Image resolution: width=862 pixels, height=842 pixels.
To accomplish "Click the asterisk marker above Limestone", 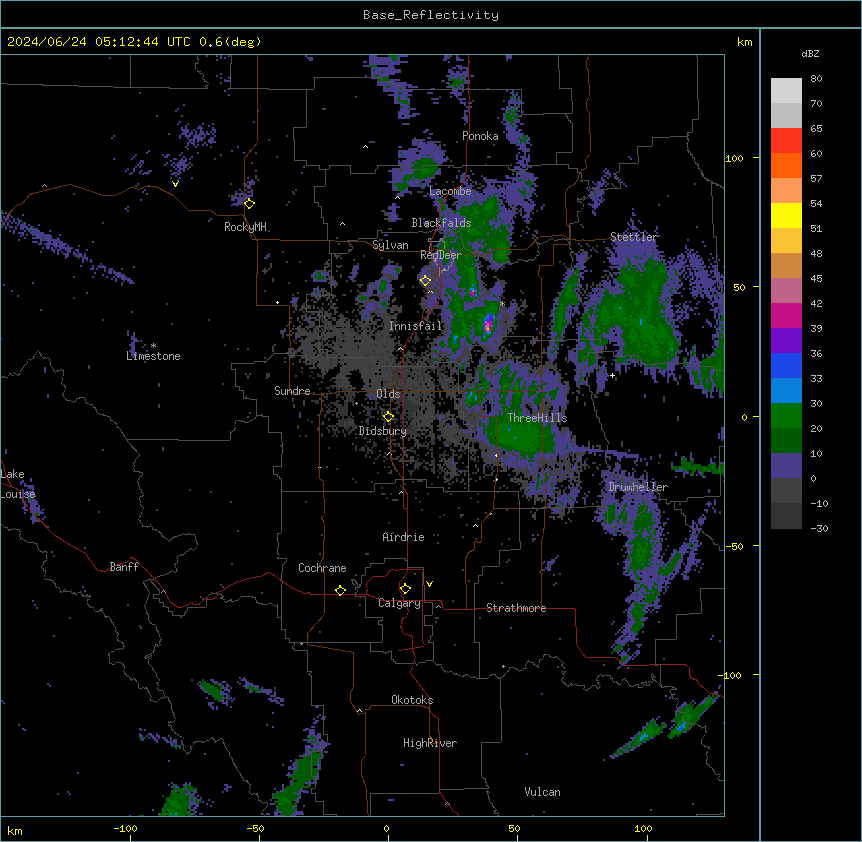I will (x=153, y=346).
